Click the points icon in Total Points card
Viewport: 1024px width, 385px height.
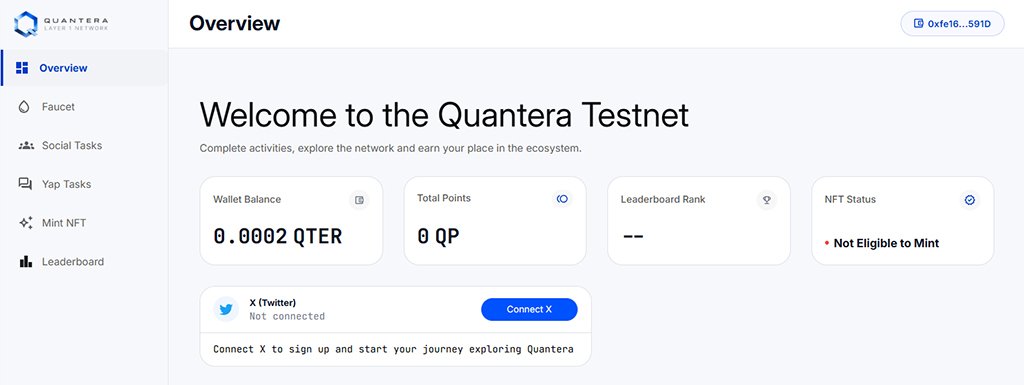(562, 198)
